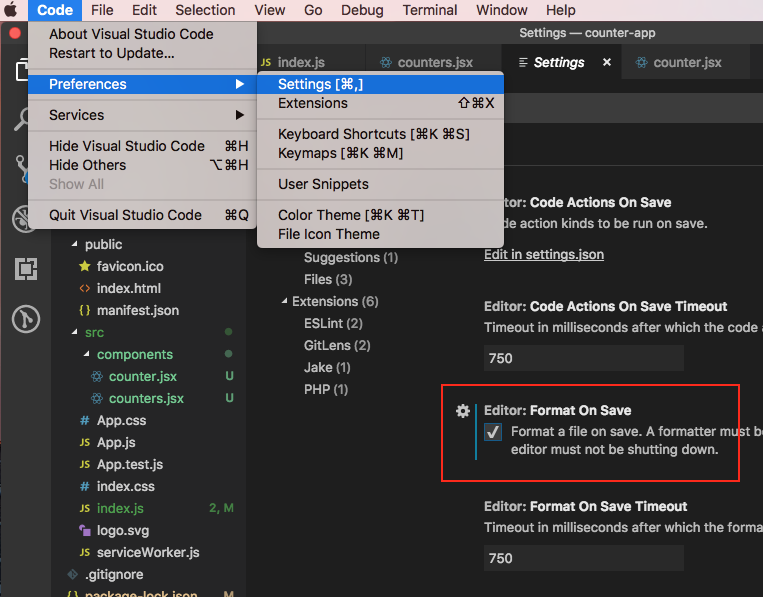The image size is (763, 597).
Task: Select Suggestions (1) in the settings tree
Action: (x=351, y=257)
